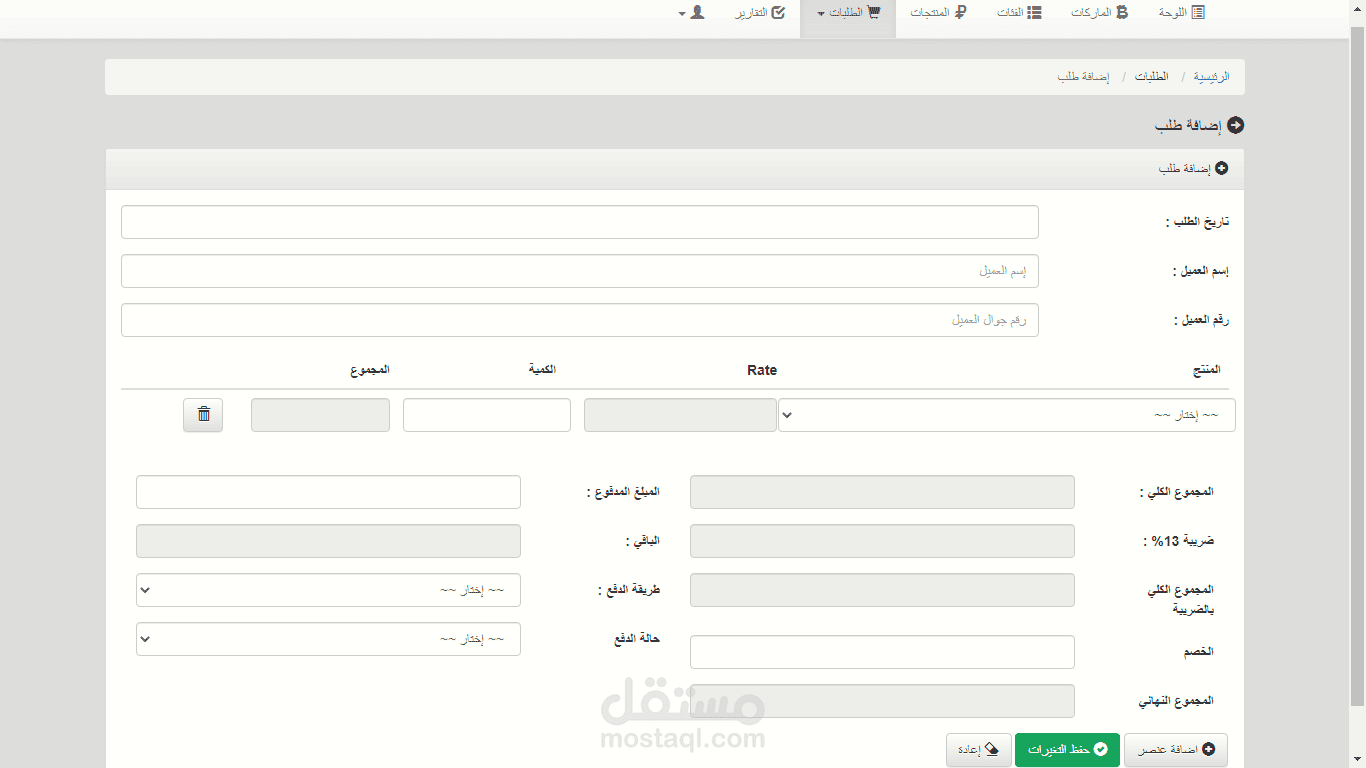Click the shopping cart icon in navbar
Image resolution: width=1366 pixels, height=768 pixels.
[874, 12]
